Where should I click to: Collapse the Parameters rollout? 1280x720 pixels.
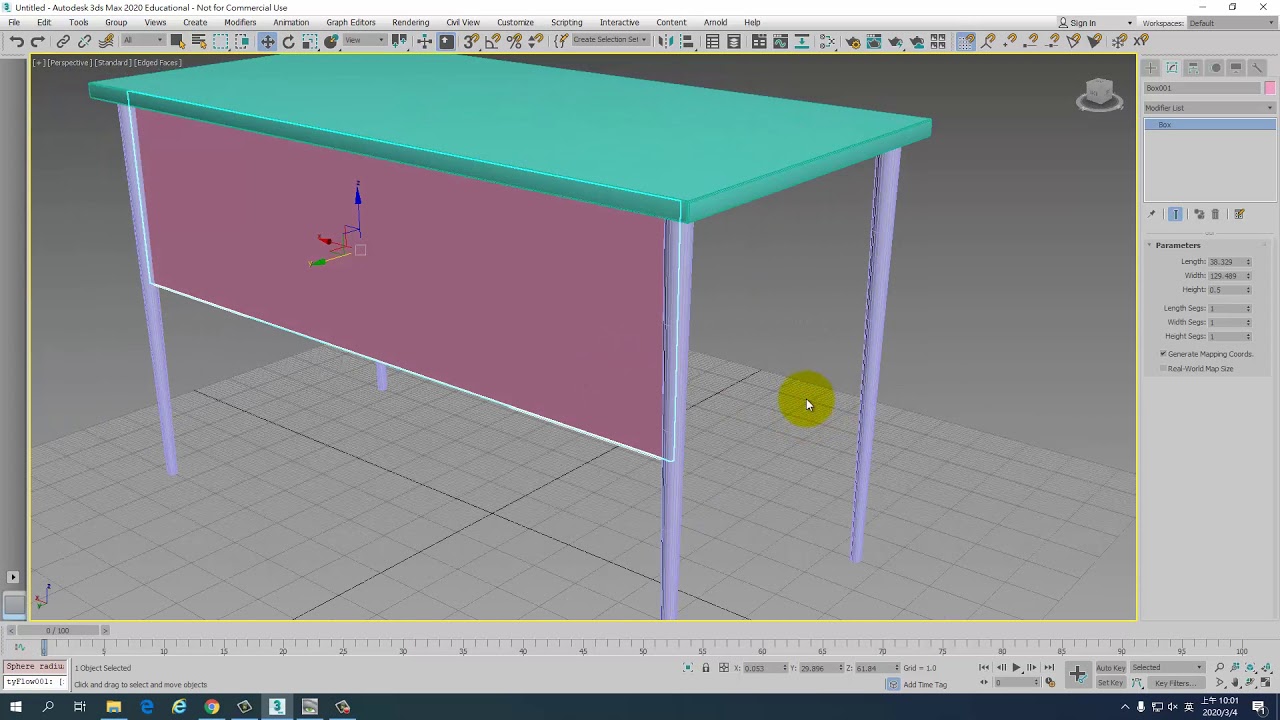tap(1177, 245)
